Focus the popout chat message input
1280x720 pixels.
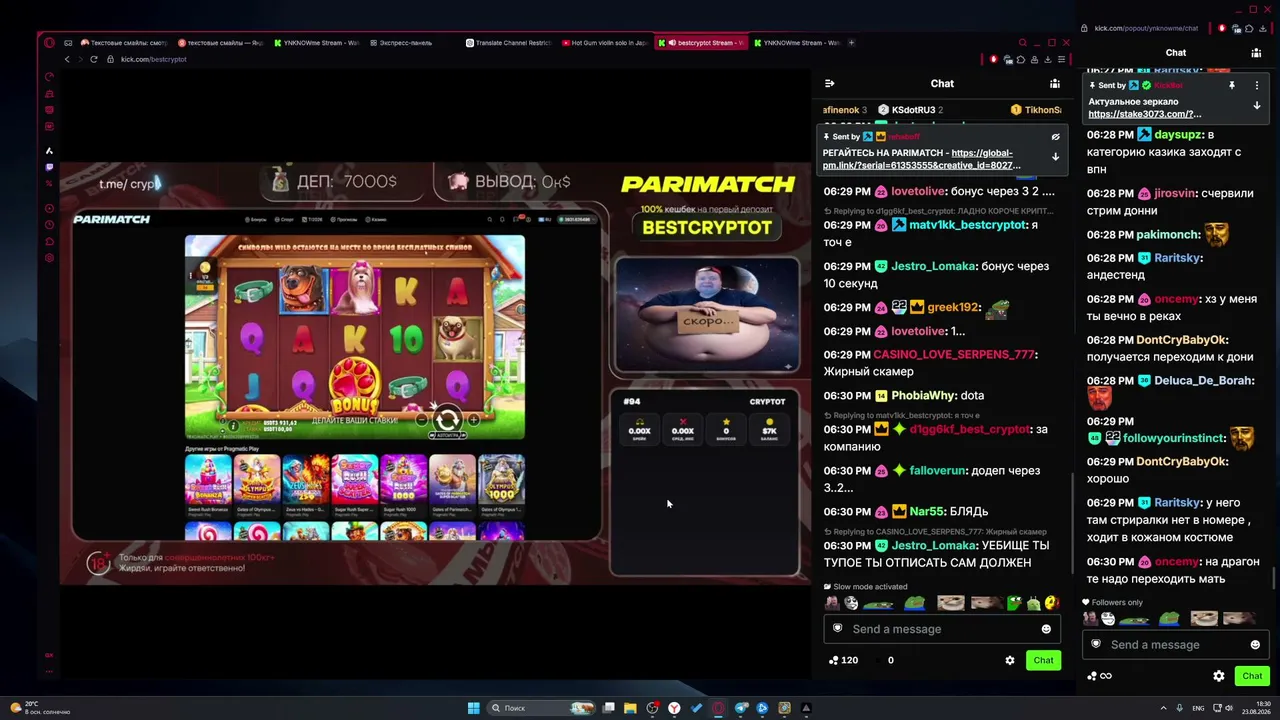coord(1176,645)
